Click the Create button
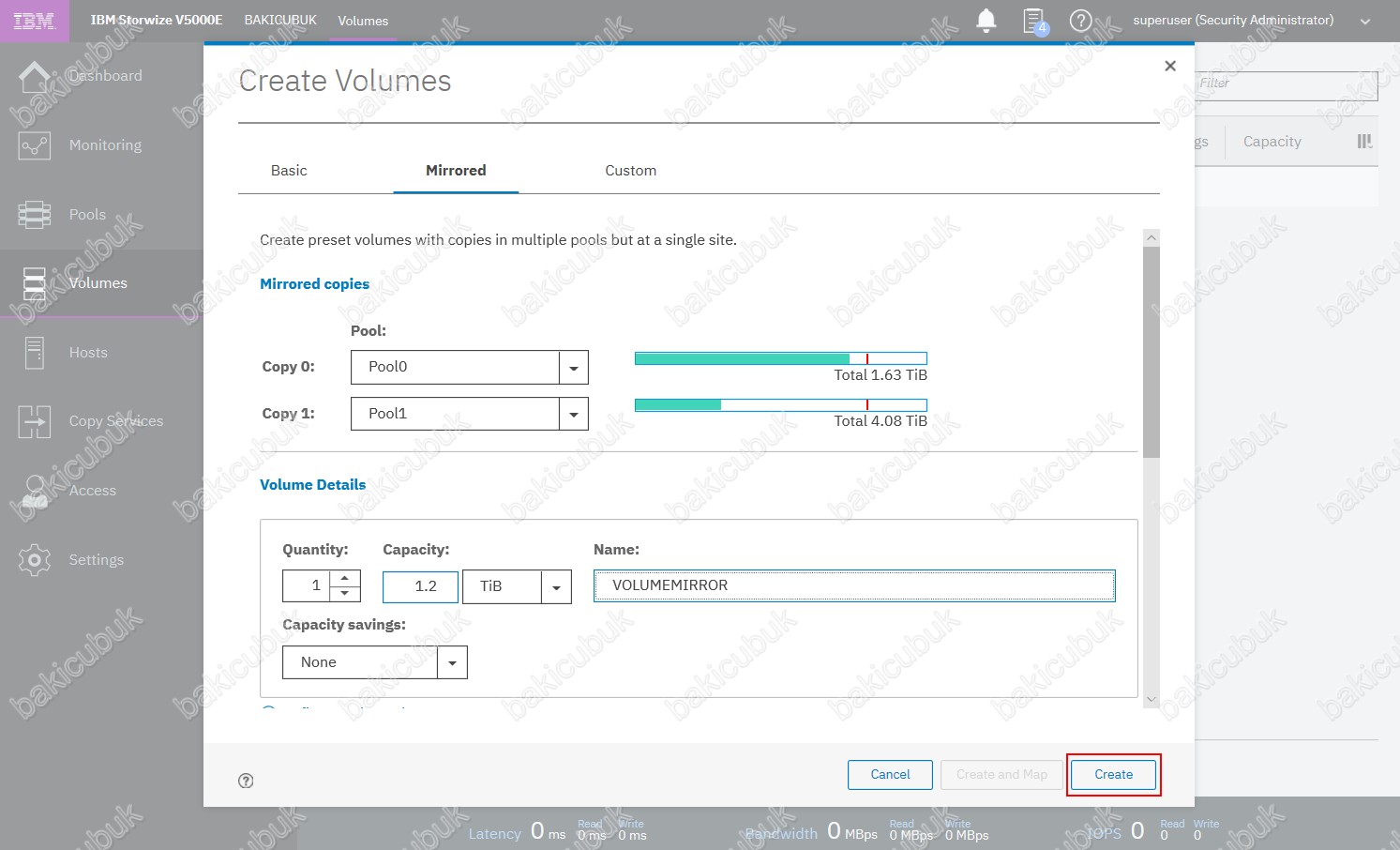1400x850 pixels. [x=1113, y=775]
